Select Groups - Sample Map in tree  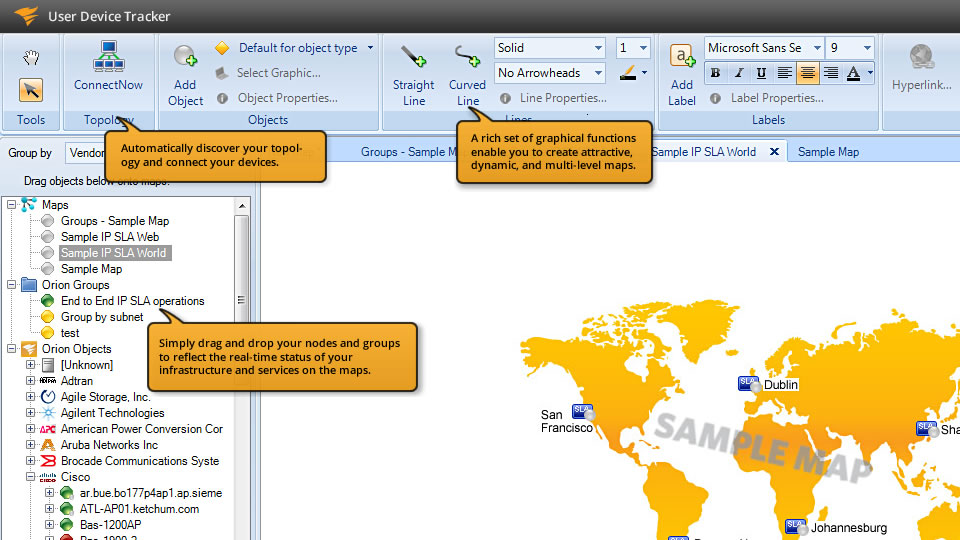114,221
